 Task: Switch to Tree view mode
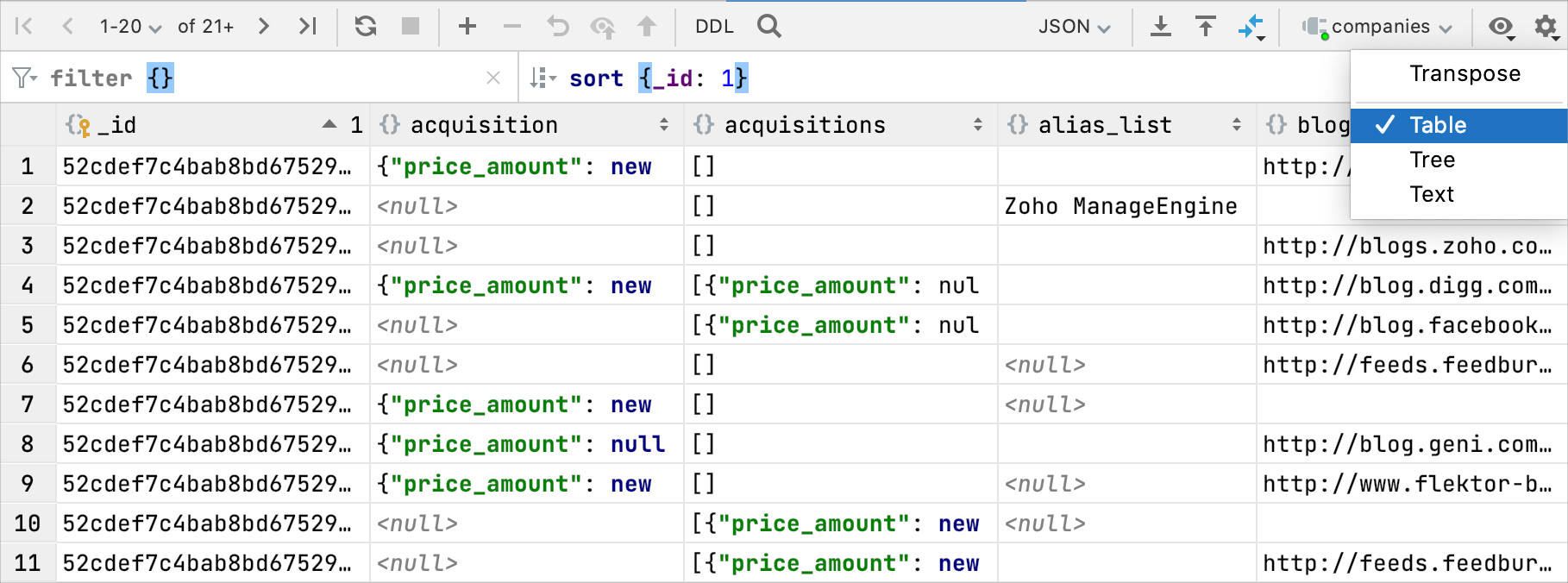coord(1433,160)
